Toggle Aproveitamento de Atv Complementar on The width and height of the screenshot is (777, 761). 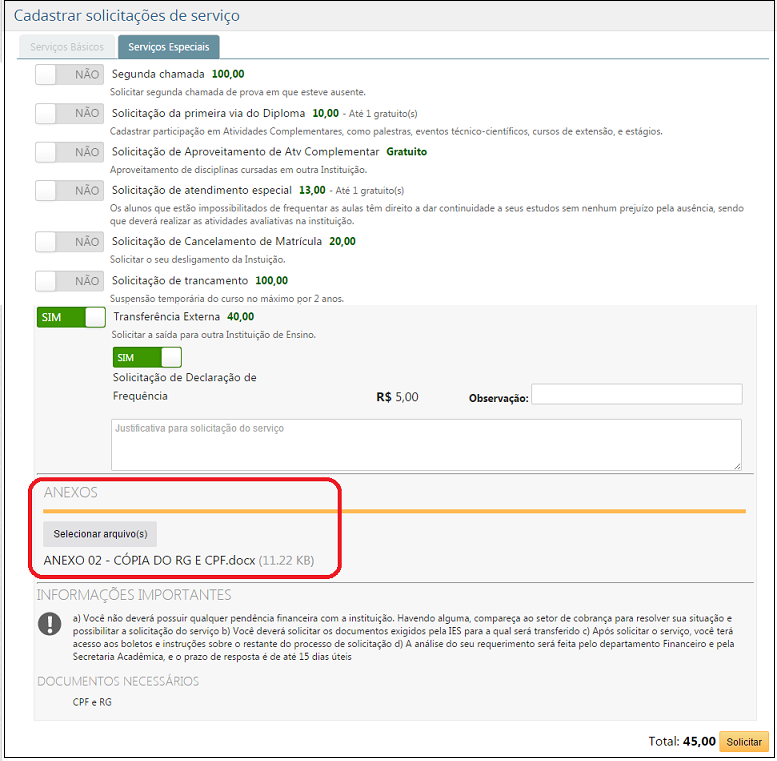point(69,152)
